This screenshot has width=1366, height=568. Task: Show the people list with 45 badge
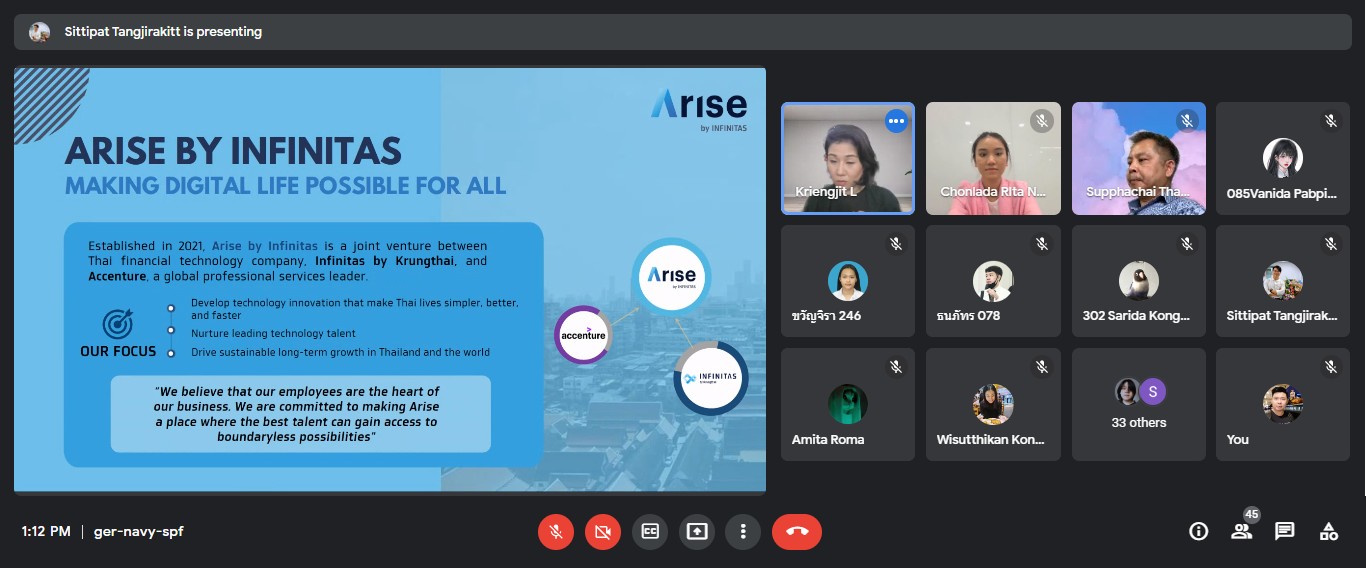click(x=1242, y=531)
